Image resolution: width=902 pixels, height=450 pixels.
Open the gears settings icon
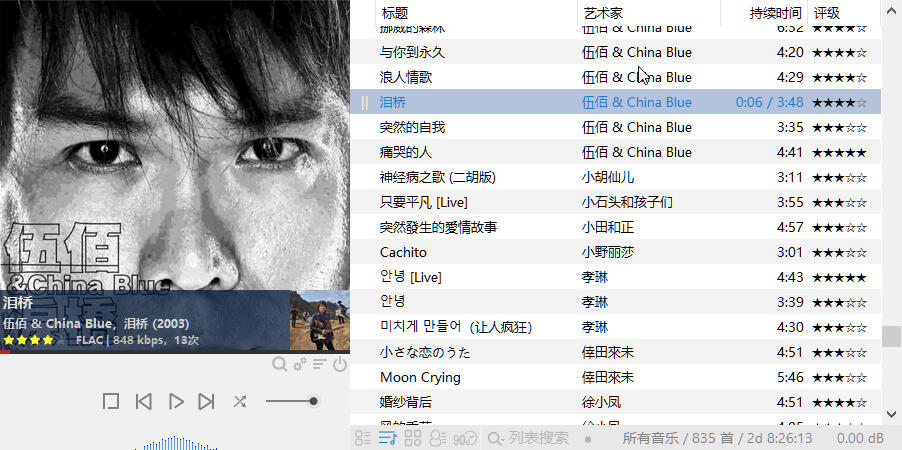coord(300,364)
